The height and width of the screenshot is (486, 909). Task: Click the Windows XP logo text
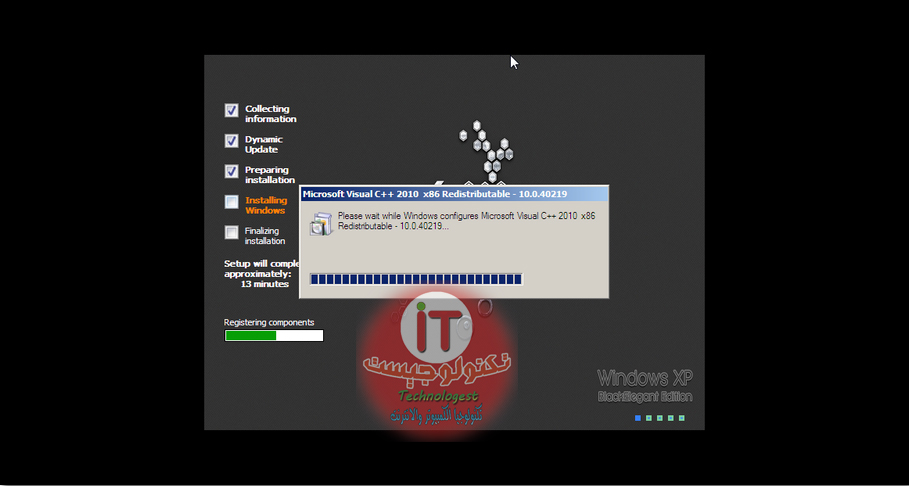tap(645, 378)
